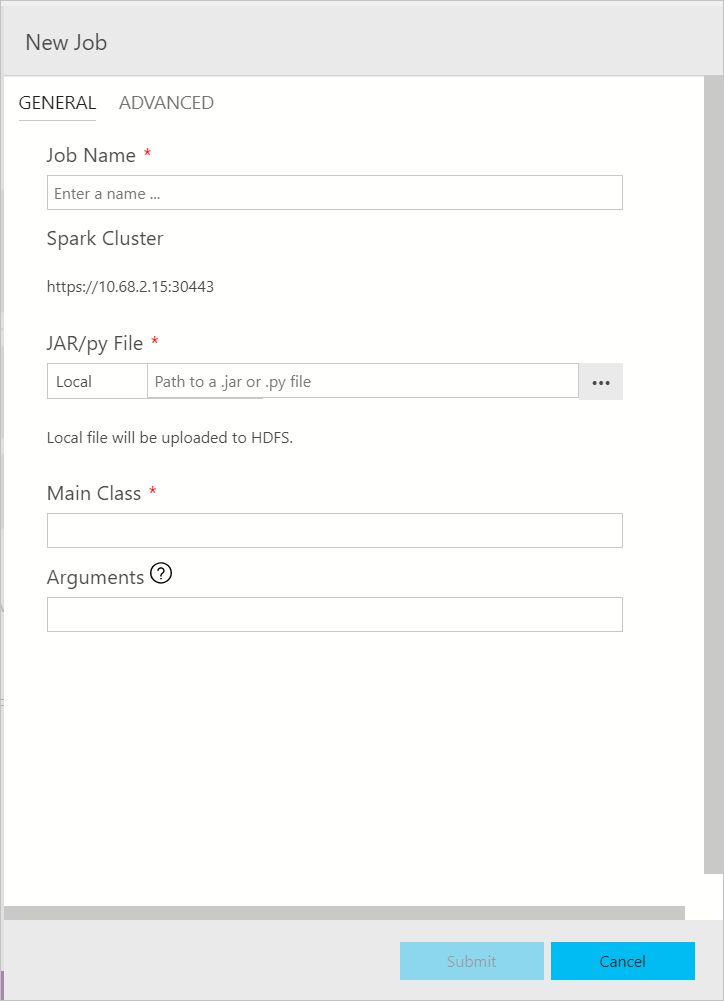
Task: Switch to the ADVANCED tab
Action: pos(166,102)
